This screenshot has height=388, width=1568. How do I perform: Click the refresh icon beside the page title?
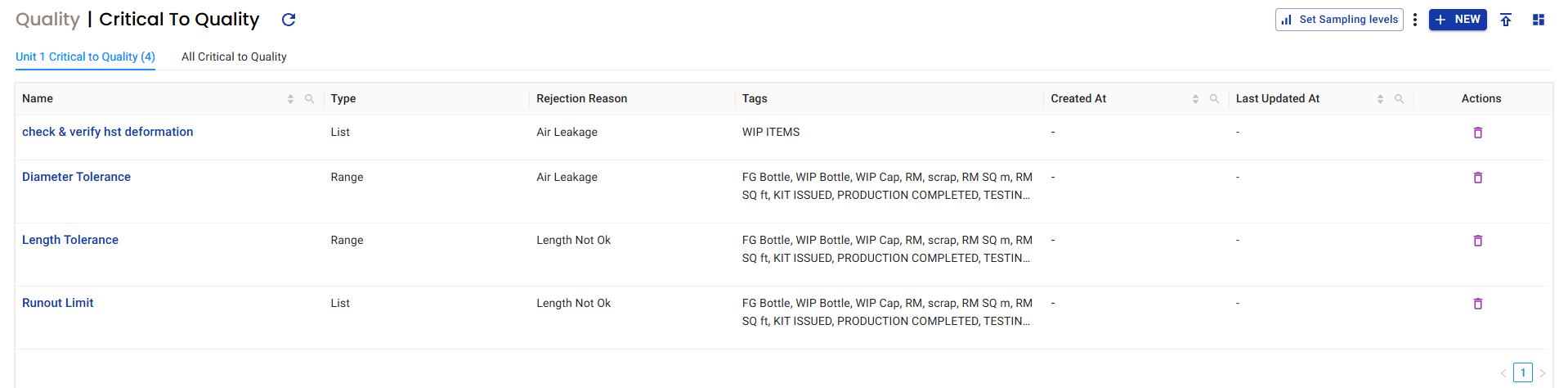pyautogui.click(x=289, y=20)
